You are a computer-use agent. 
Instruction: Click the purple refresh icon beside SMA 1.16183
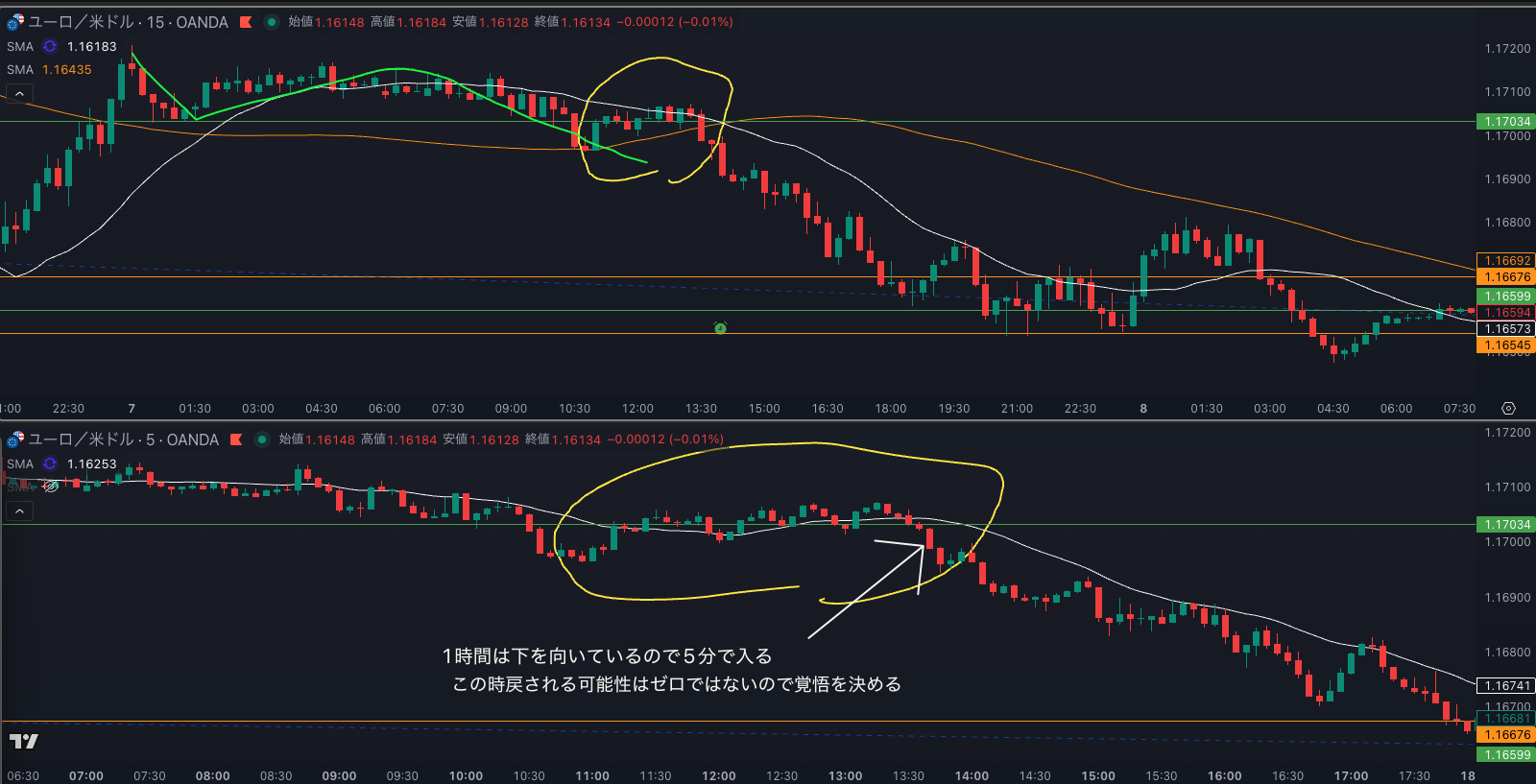click(50, 46)
